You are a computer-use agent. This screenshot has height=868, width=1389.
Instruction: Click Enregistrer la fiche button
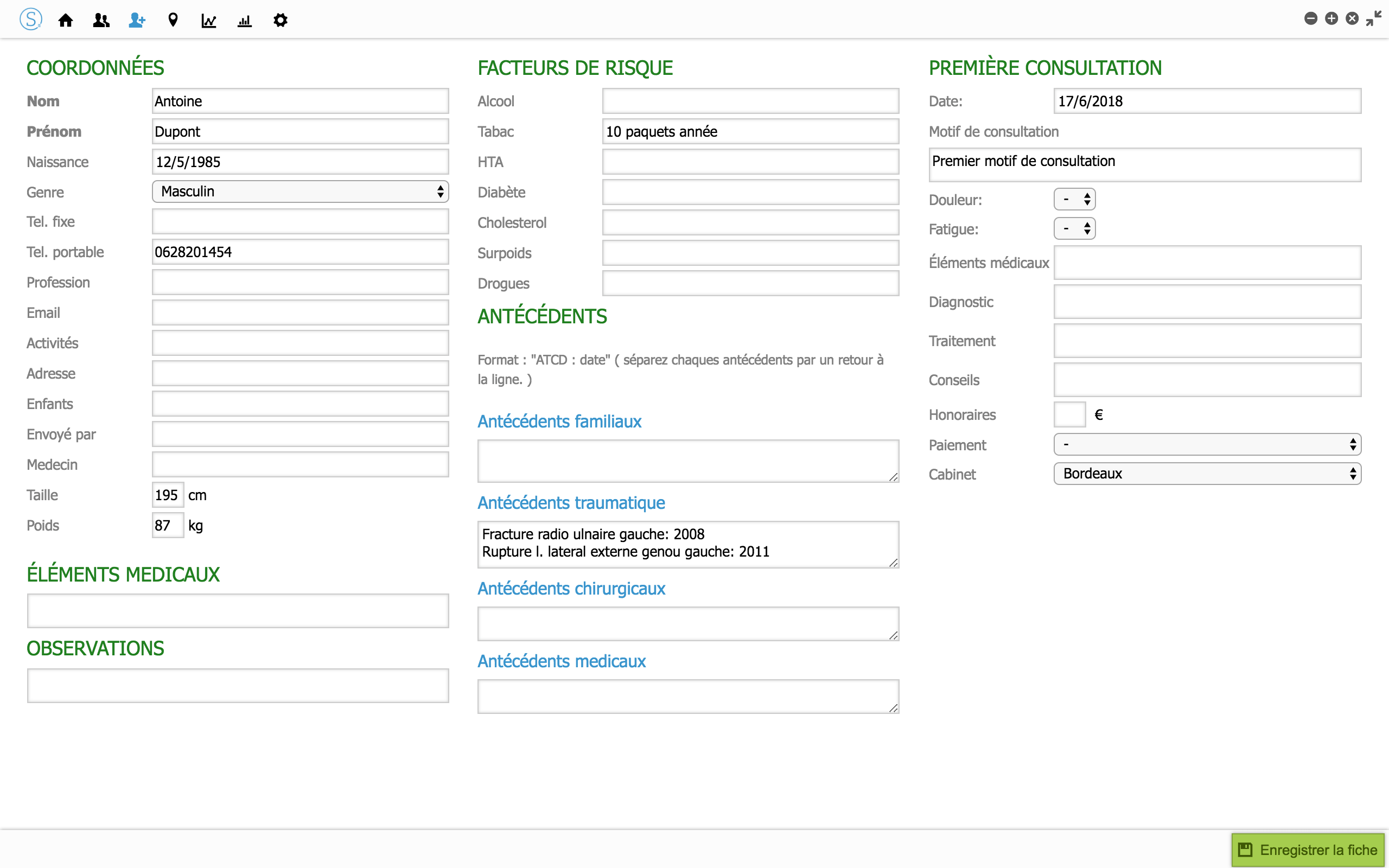[1308, 850]
